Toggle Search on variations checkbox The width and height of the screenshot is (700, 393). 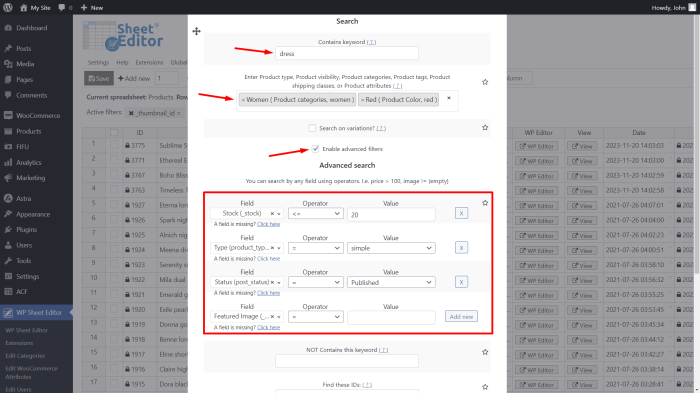312,128
